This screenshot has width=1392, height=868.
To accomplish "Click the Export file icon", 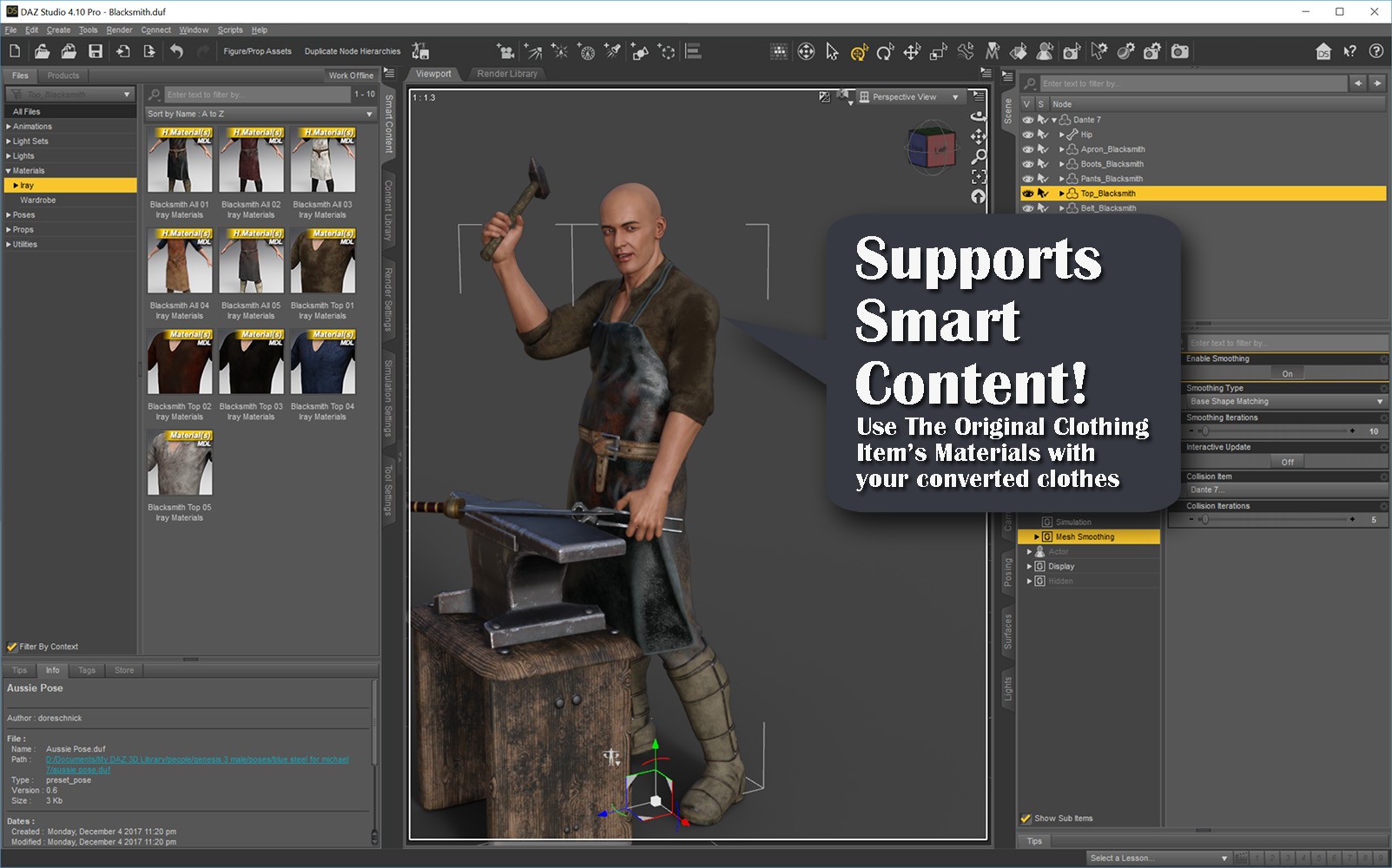I will (149, 51).
